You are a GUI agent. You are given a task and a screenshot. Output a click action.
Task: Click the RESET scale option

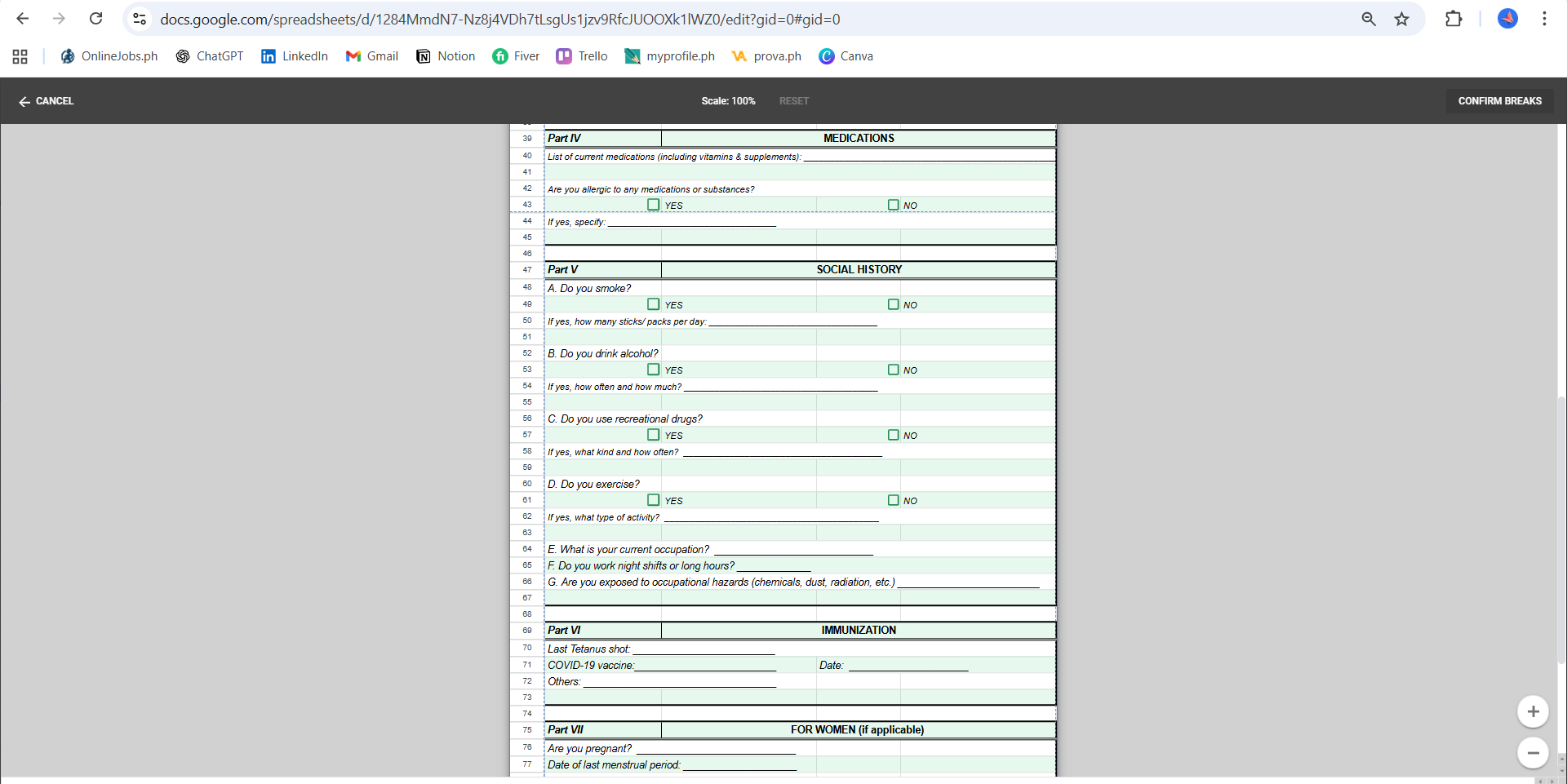click(x=793, y=101)
